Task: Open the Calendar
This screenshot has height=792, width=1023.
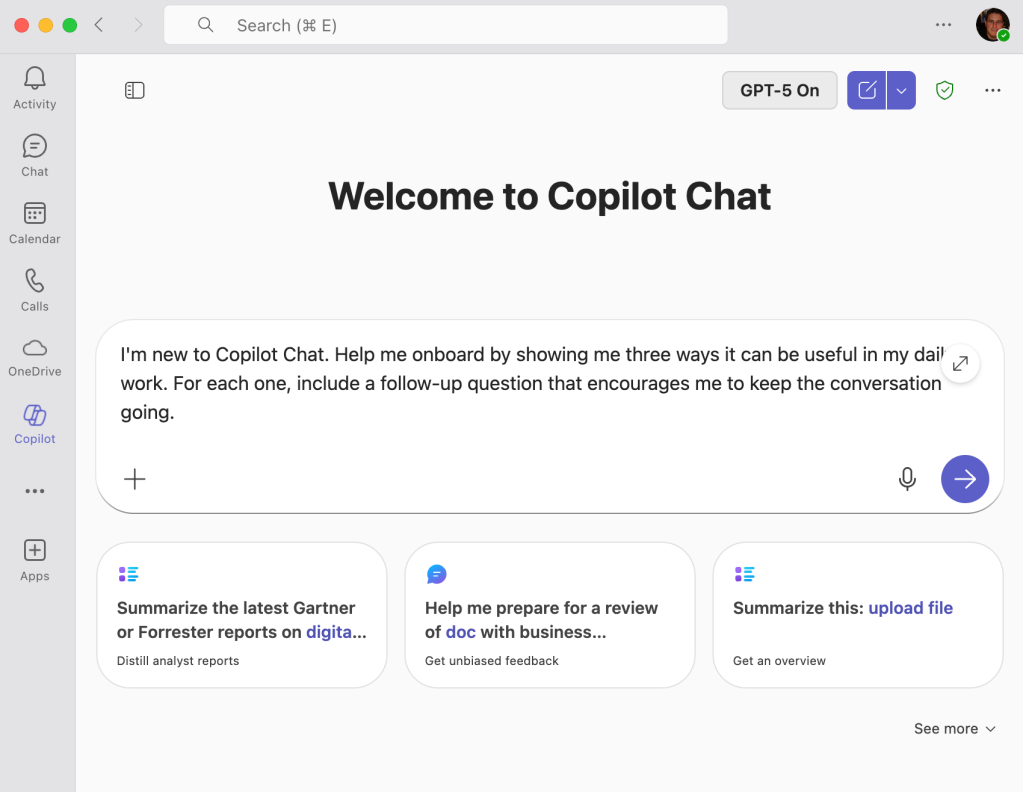Action: [x=34, y=221]
